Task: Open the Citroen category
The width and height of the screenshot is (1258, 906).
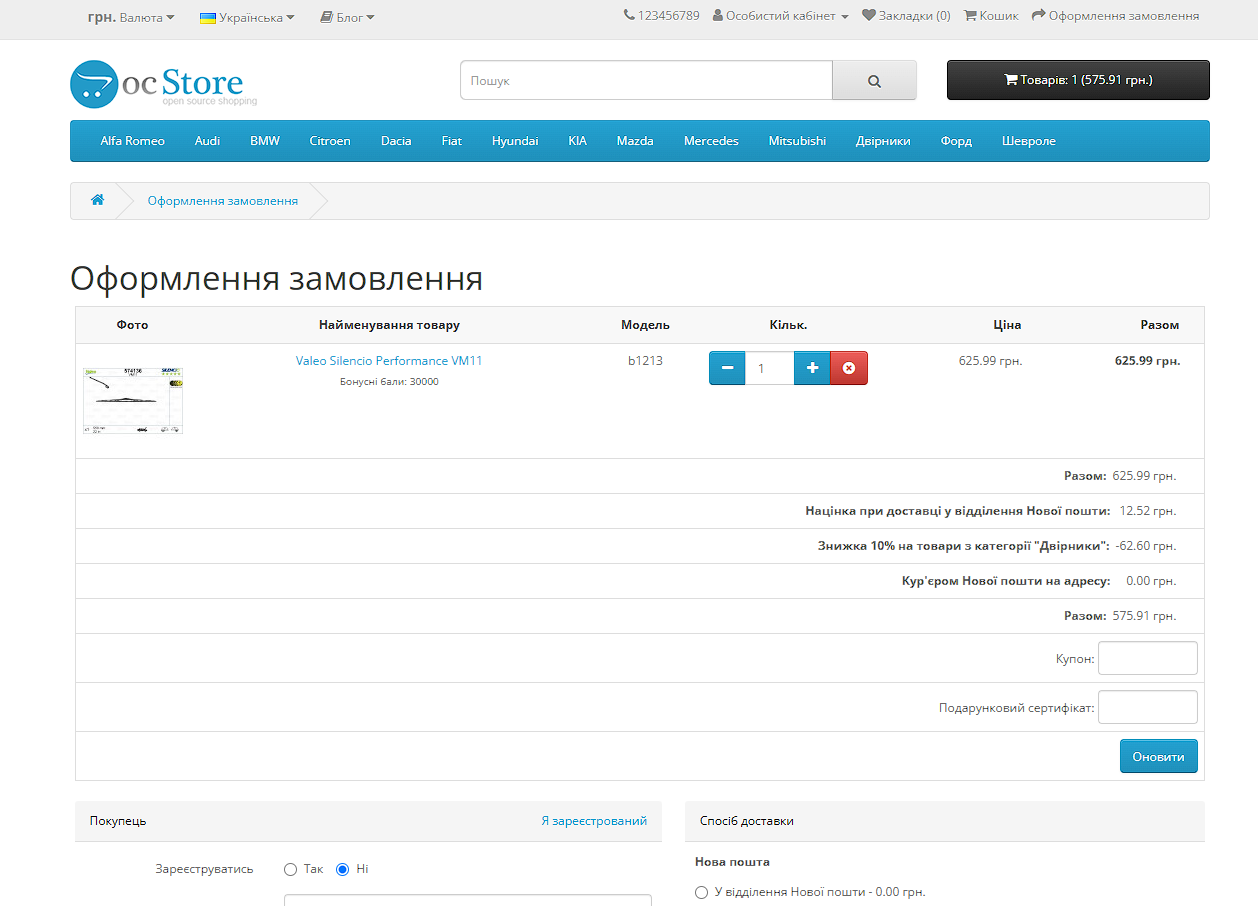Action: point(330,141)
